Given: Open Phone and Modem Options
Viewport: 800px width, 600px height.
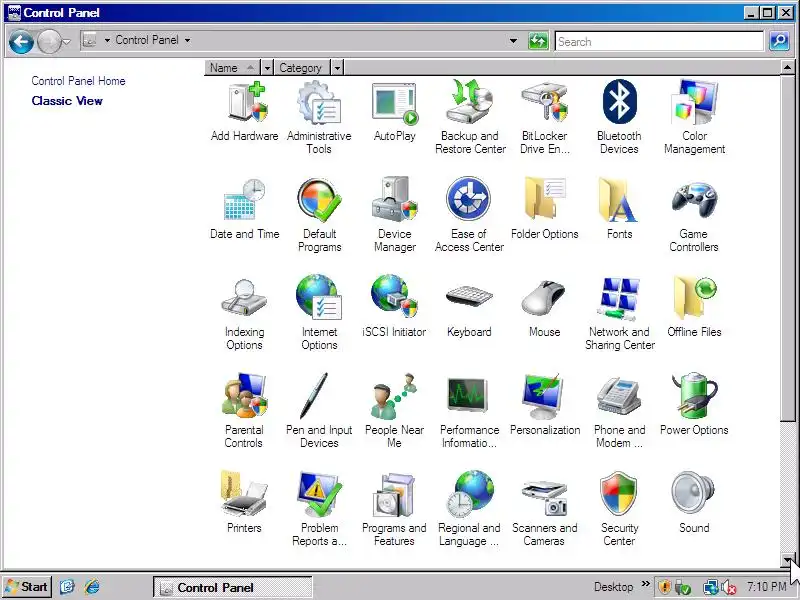Looking at the screenshot, I should [619, 411].
